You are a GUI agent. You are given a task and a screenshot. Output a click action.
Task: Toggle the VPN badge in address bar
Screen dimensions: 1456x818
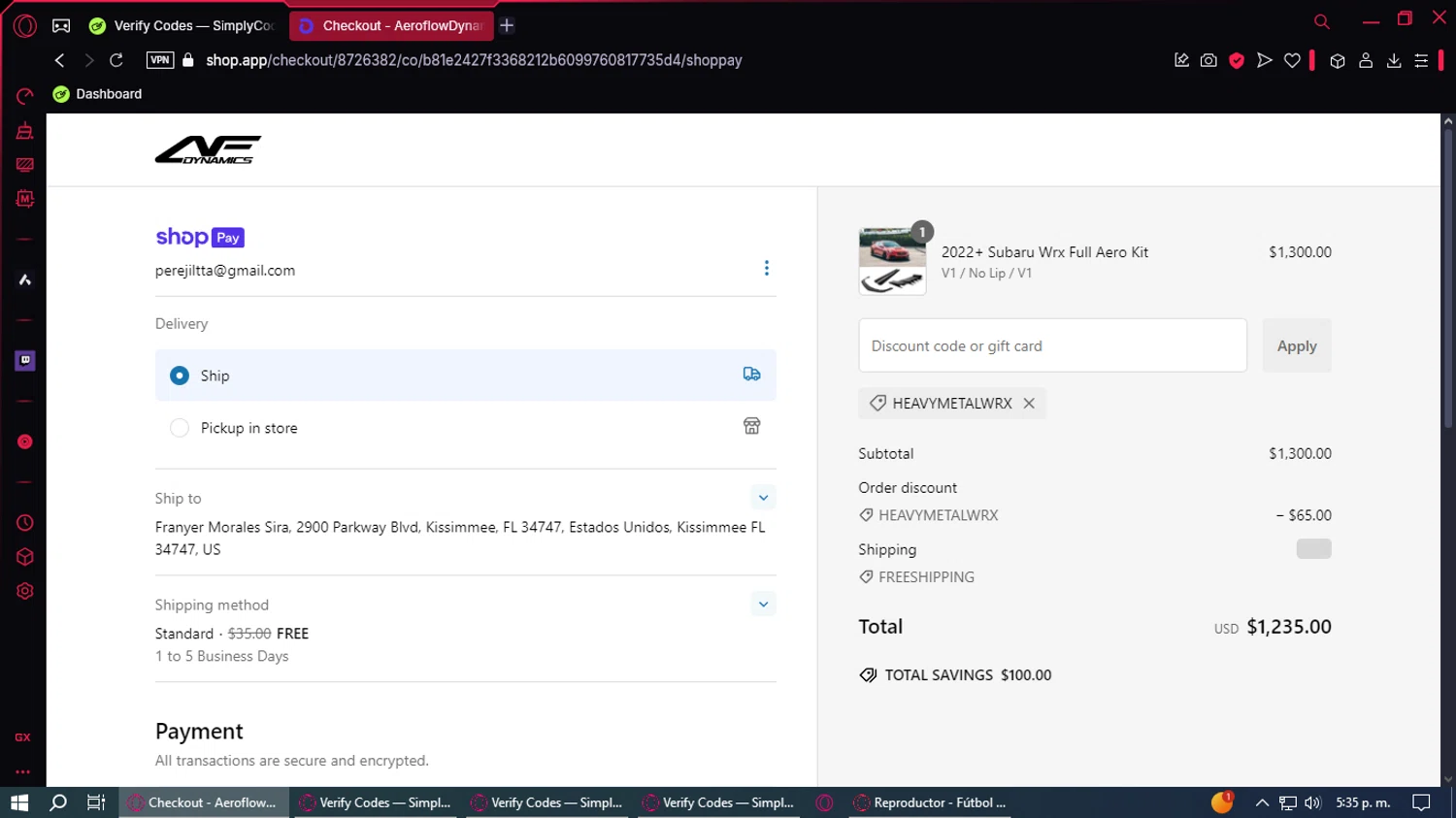160,60
